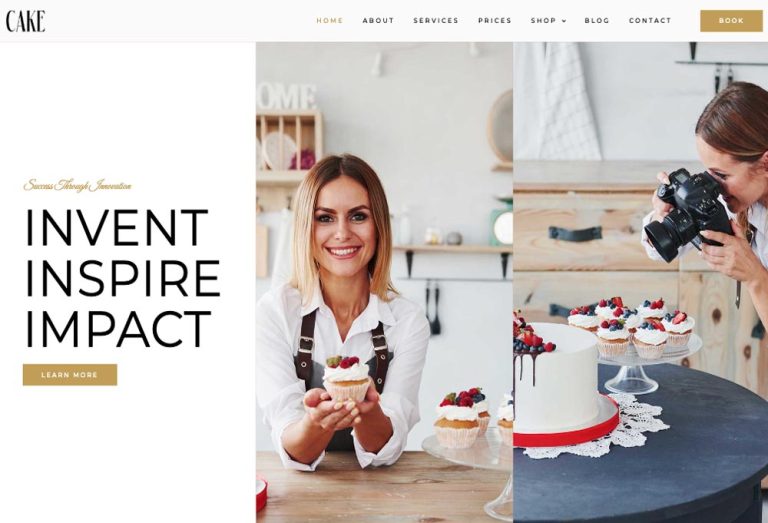Visit the Blog page

click(597, 21)
